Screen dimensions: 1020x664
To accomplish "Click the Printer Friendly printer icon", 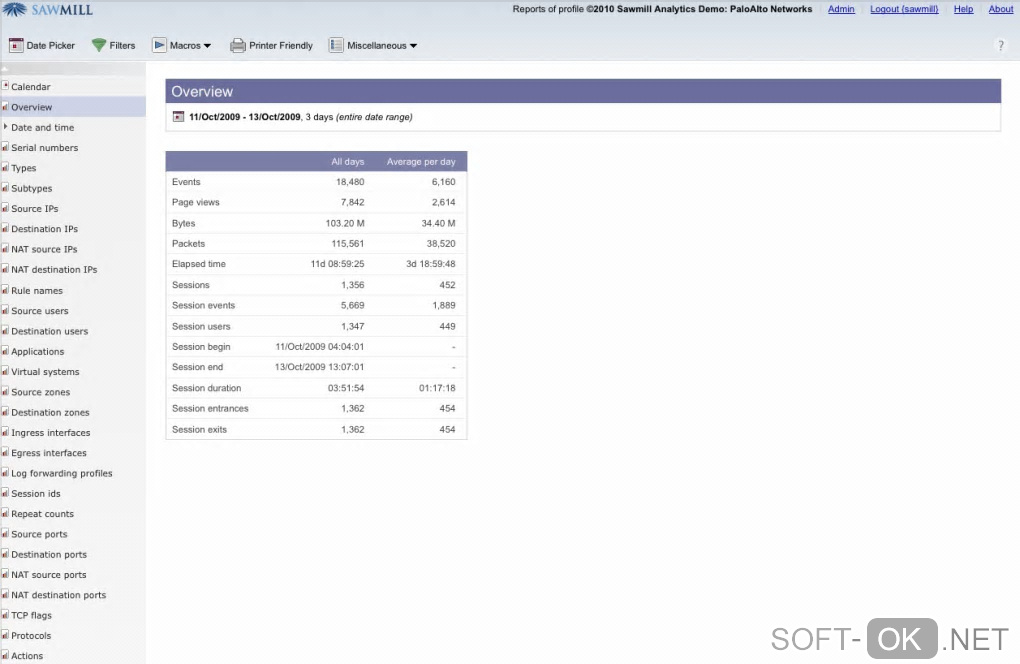I will point(238,46).
